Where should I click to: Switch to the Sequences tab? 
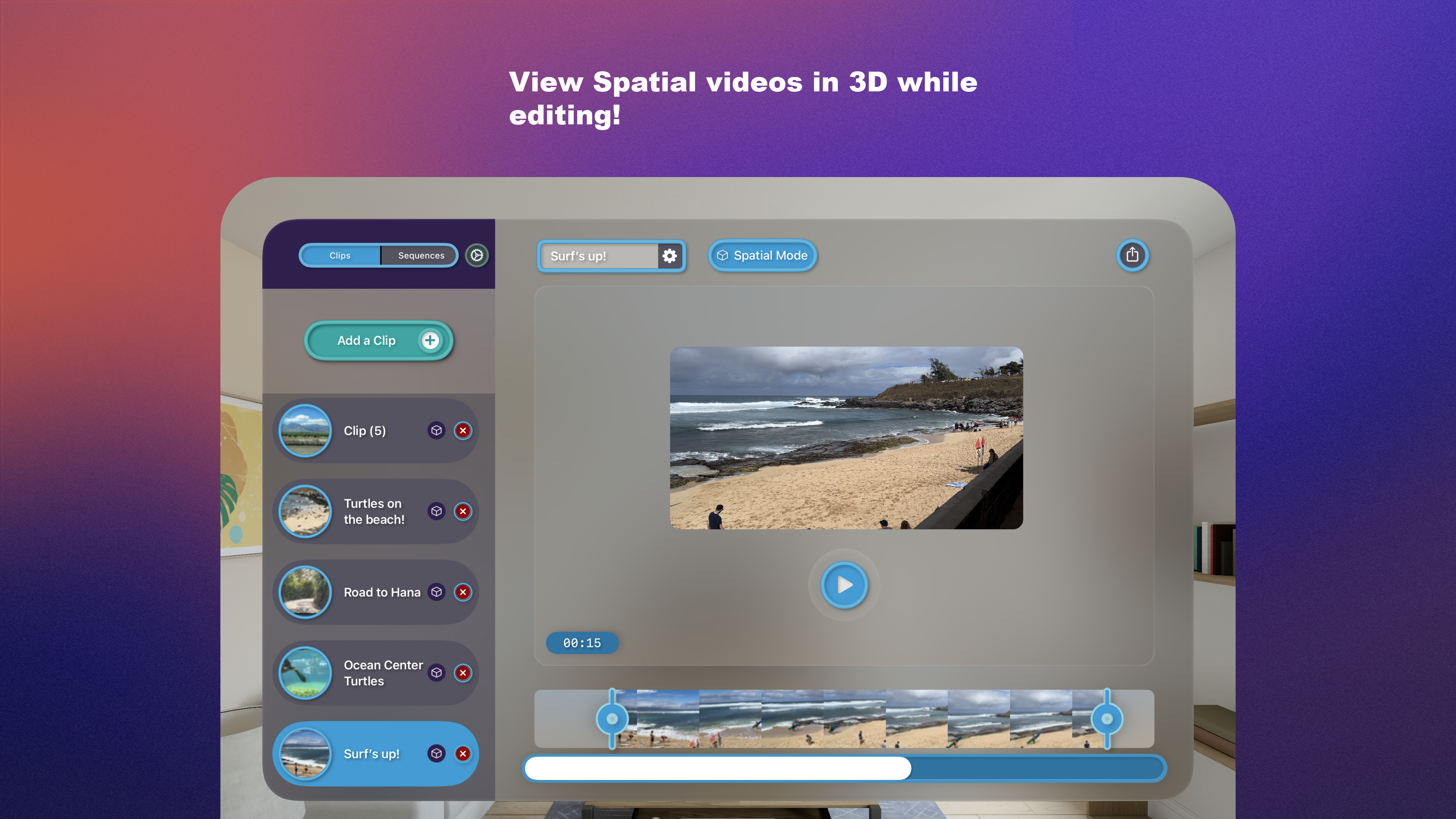tap(420, 256)
